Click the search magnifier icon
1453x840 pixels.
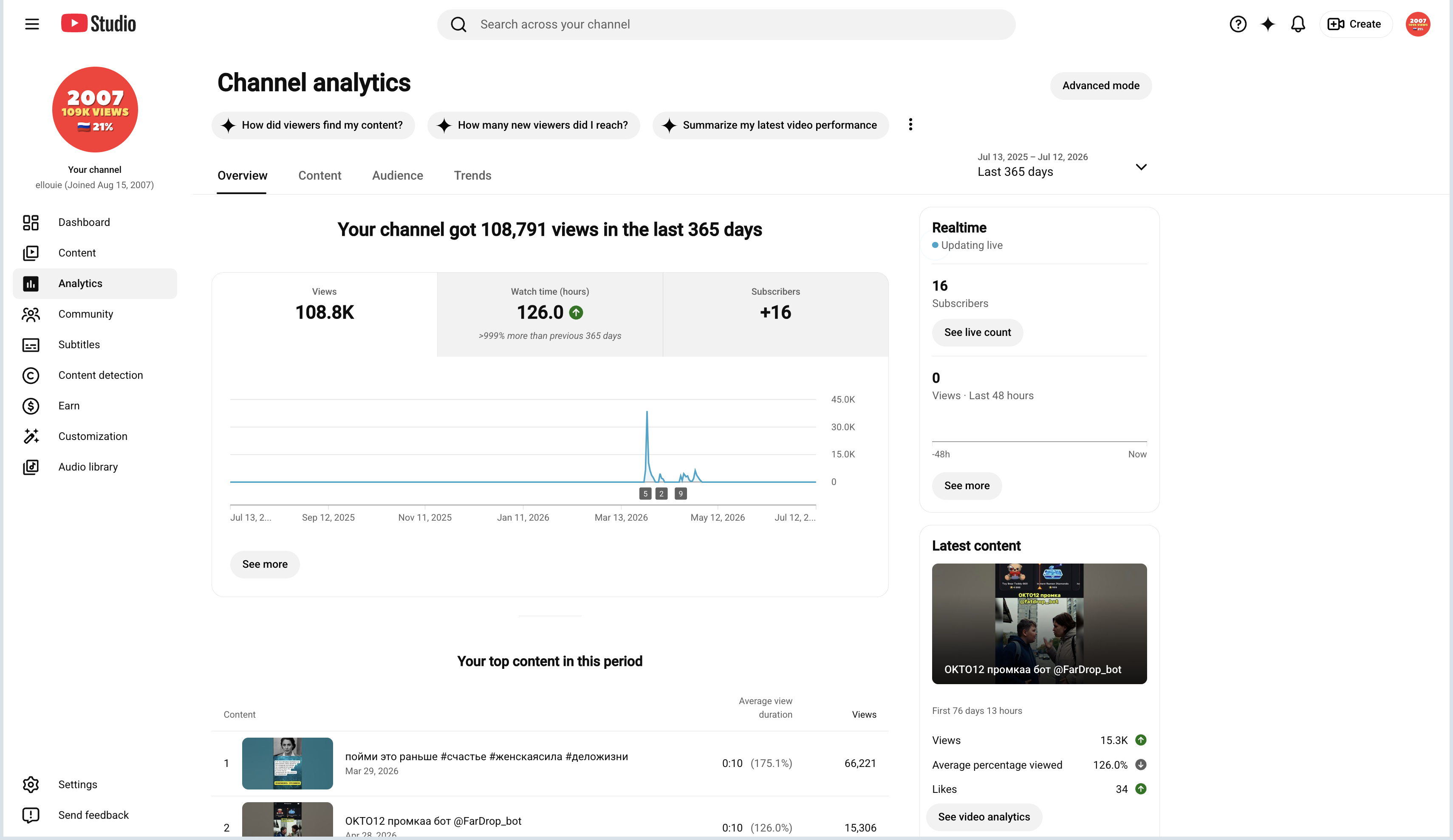coord(458,24)
